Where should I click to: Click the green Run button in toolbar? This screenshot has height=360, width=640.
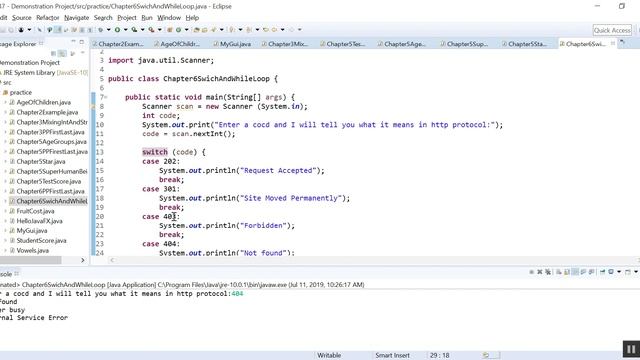[x=117, y=30]
